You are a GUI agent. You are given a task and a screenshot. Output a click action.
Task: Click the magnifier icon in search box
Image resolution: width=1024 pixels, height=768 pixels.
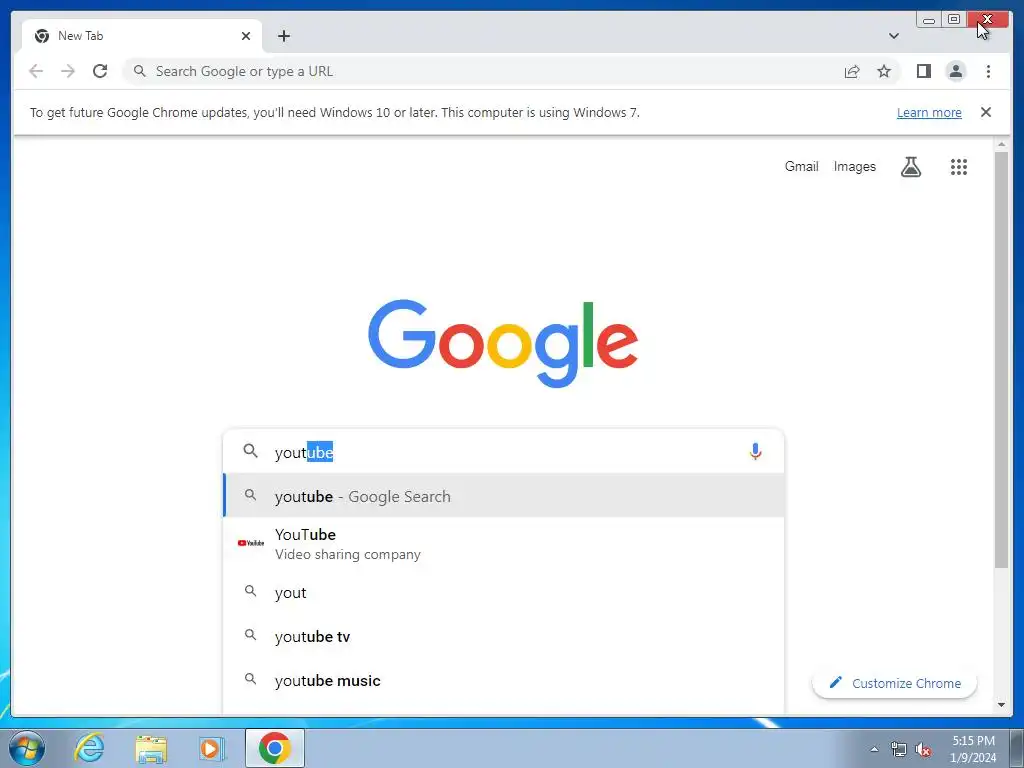250,451
